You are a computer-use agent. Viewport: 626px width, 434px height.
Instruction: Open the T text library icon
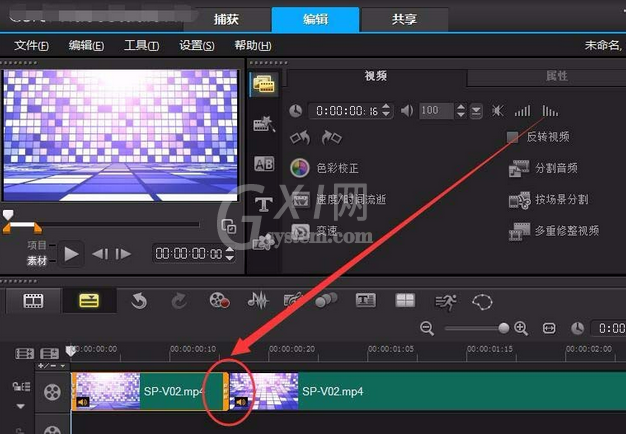point(264,204)
